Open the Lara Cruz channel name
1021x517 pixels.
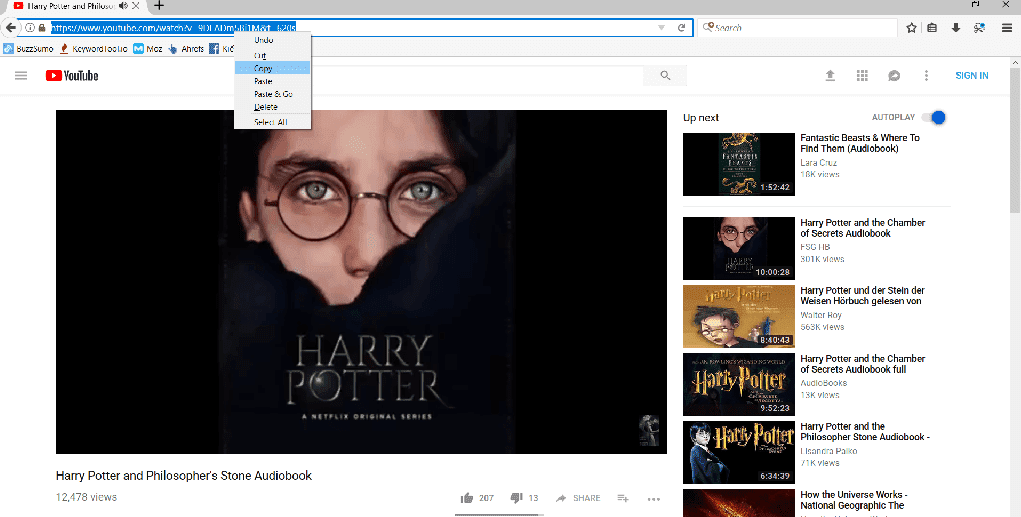tap(818, 163)
